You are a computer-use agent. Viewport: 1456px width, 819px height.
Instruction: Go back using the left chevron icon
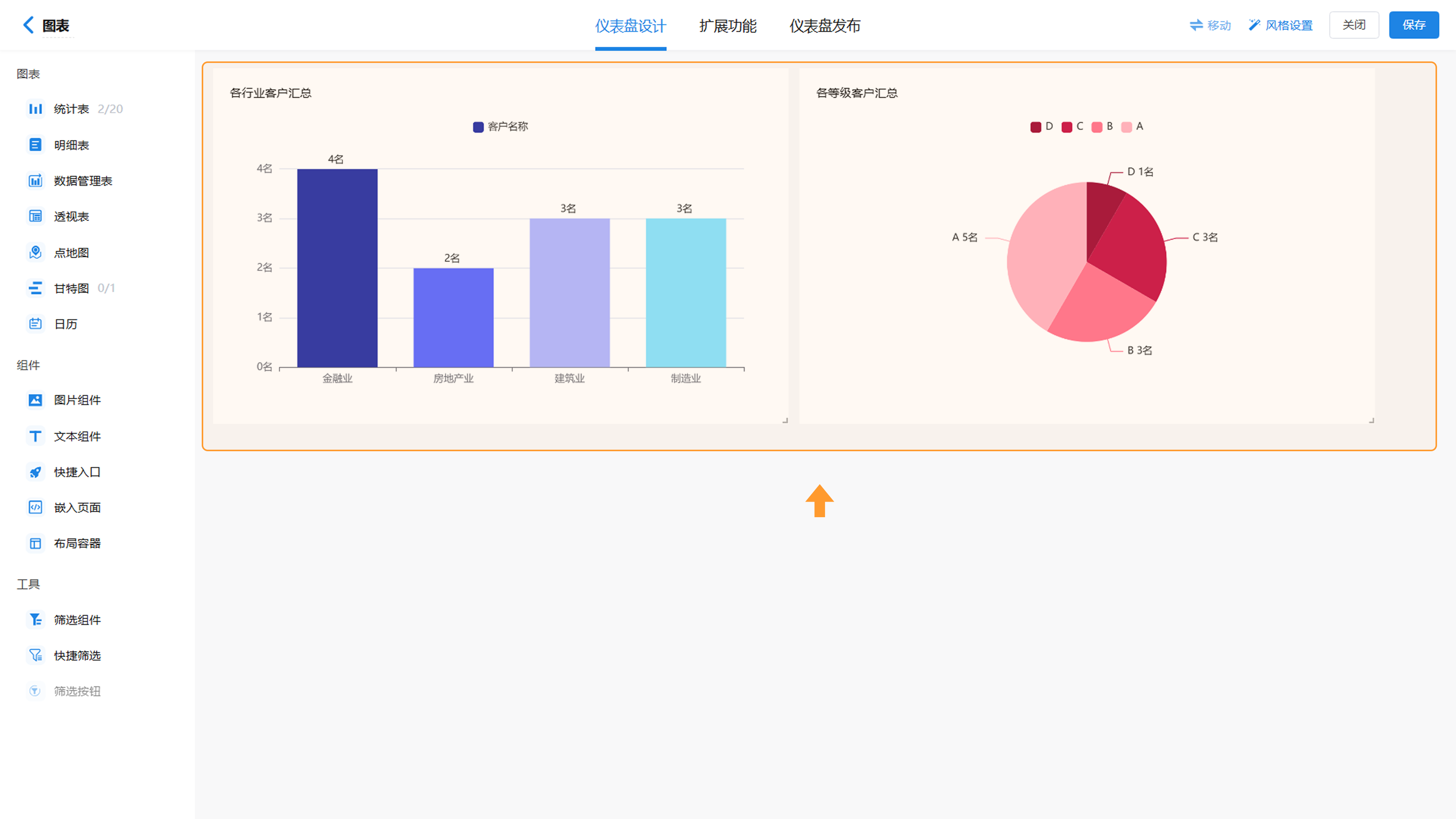coord(28,25)
